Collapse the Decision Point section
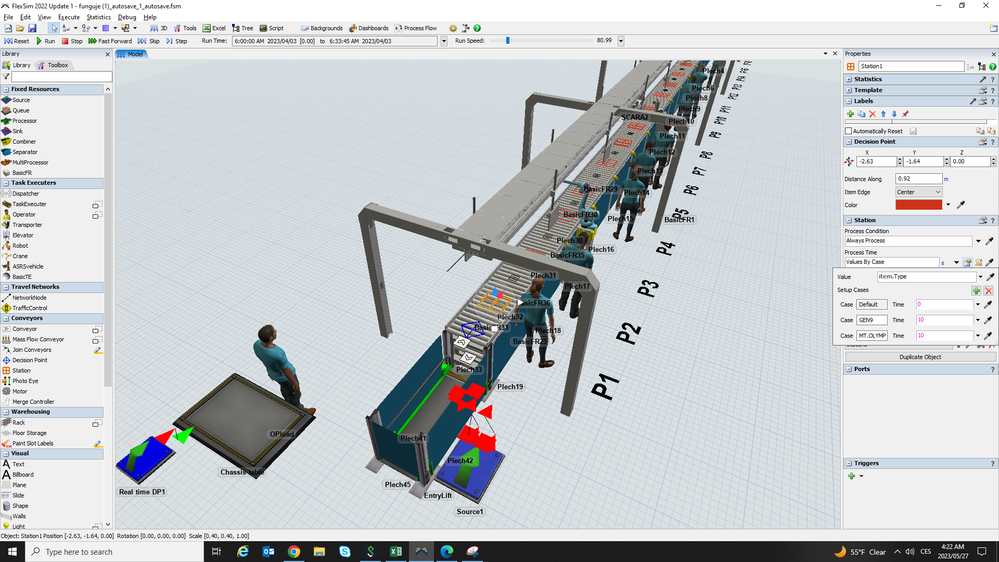 849,141
